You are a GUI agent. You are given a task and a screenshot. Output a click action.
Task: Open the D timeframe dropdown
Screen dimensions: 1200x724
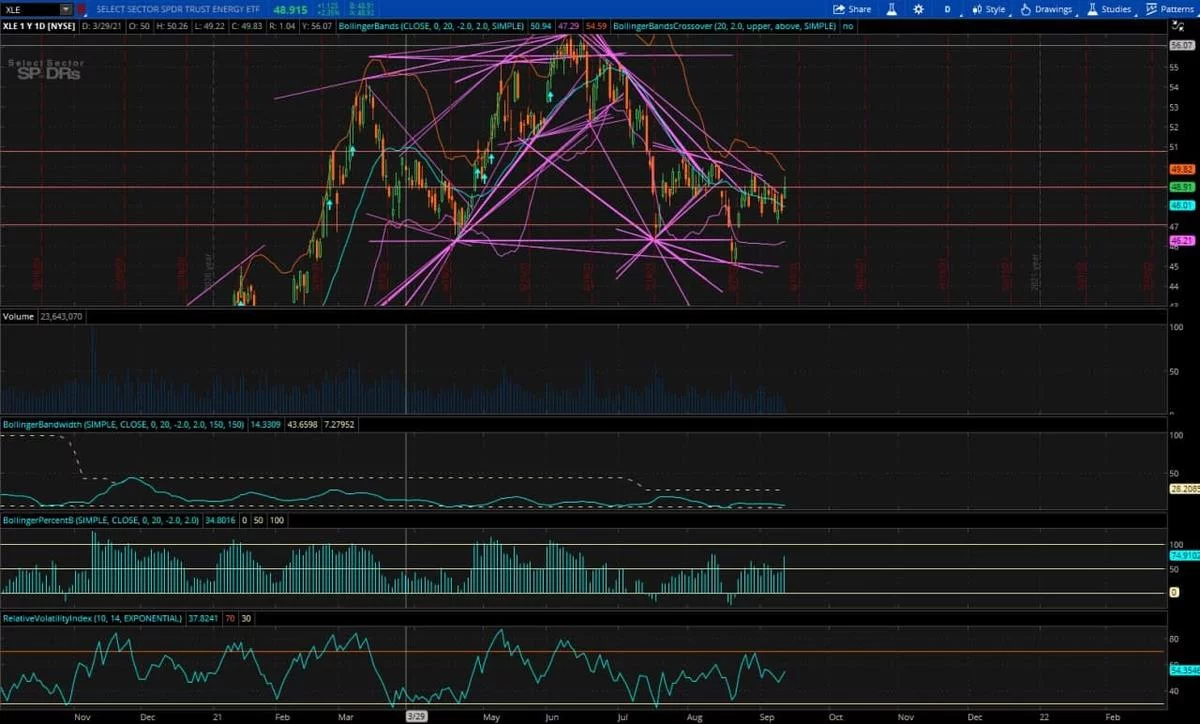948,9
